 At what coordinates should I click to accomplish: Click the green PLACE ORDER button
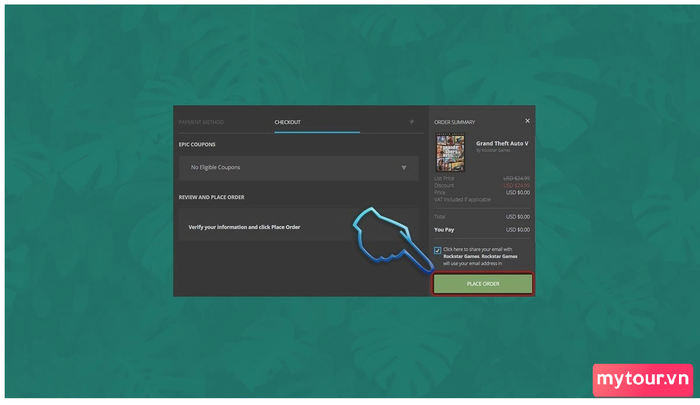point(483,284)
